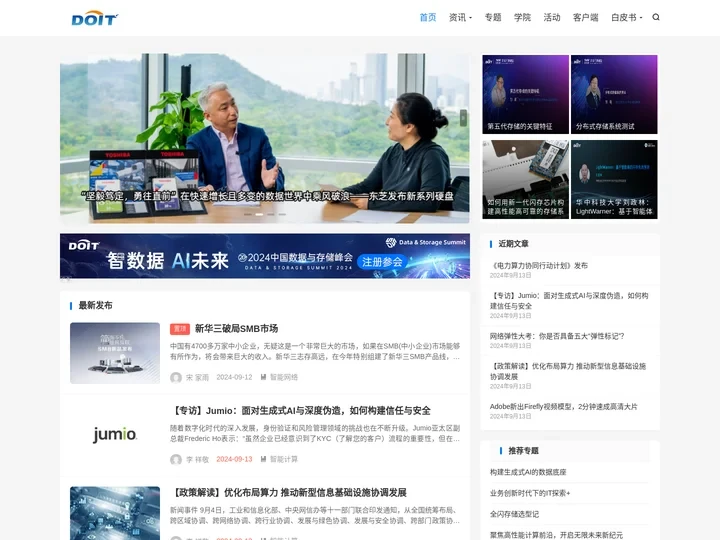This screenshot has width=720, height=540.
Task: Open 构建生成式AI的数据底座 topic
Action: click(x=528, y=472)
